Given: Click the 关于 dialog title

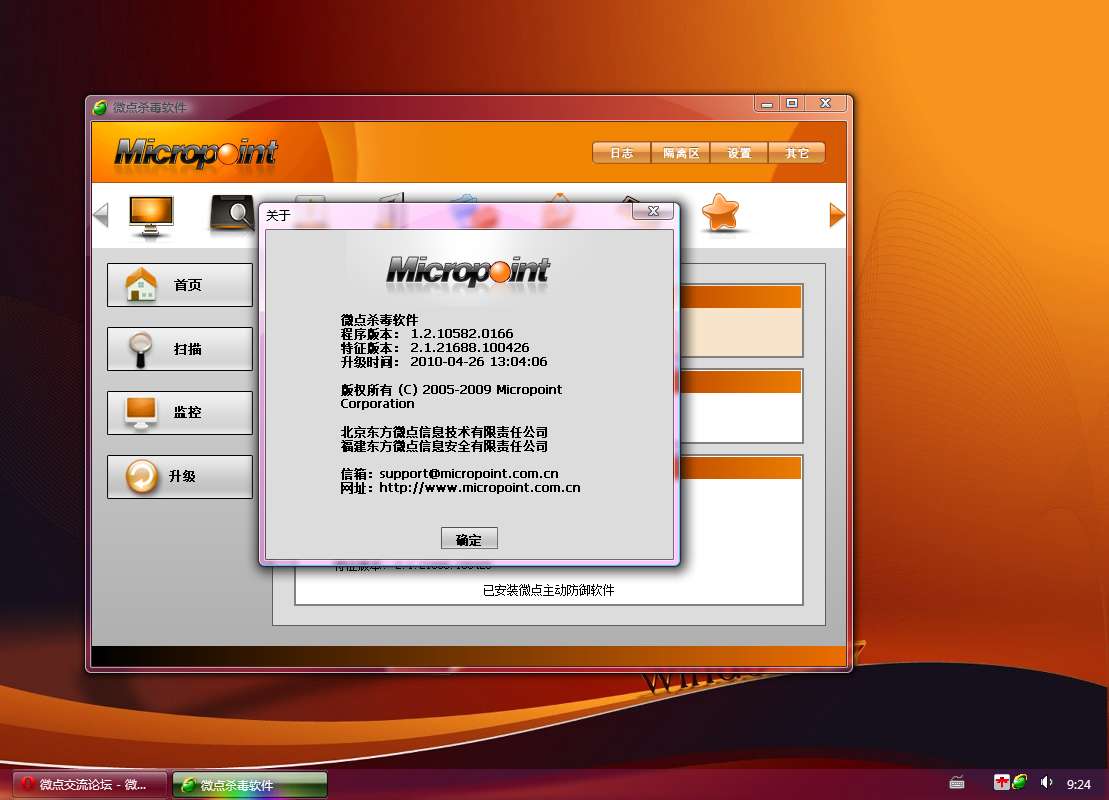Looking at the screenshot, I should pyautogui.click(x=278, y=215).
